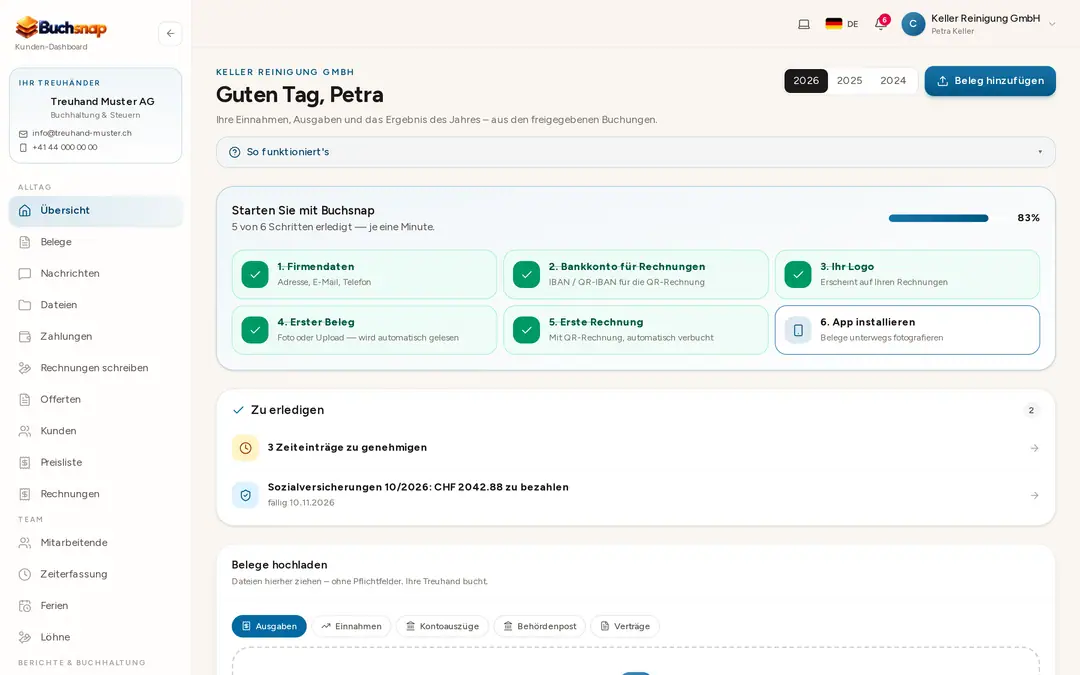Select the Ausgaben upload category
Image resolution: width=1080 pixels, height=675 pixels.
pos(269,626)
